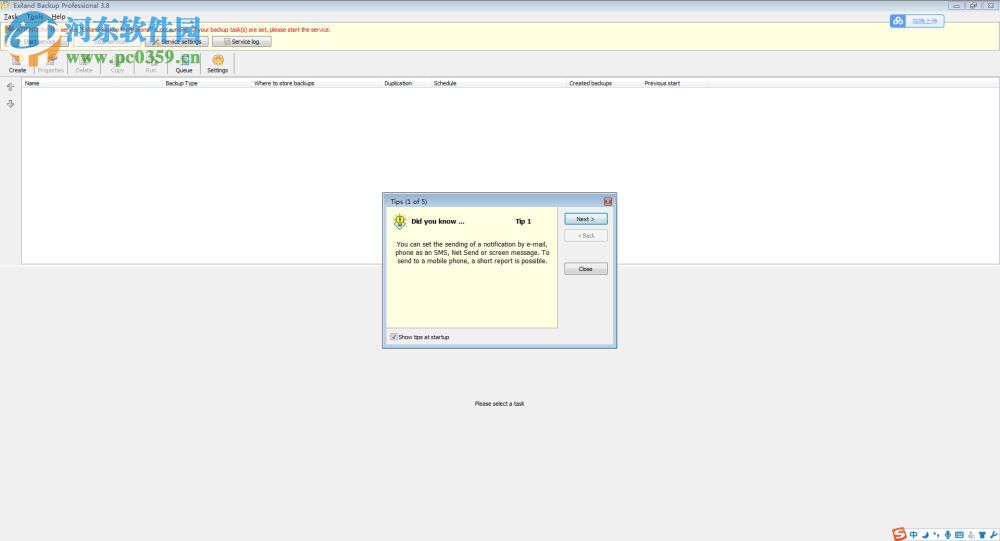Click the Create task toolbar icon
Screen dimensions: 1000x541
[x=17, y=63]
